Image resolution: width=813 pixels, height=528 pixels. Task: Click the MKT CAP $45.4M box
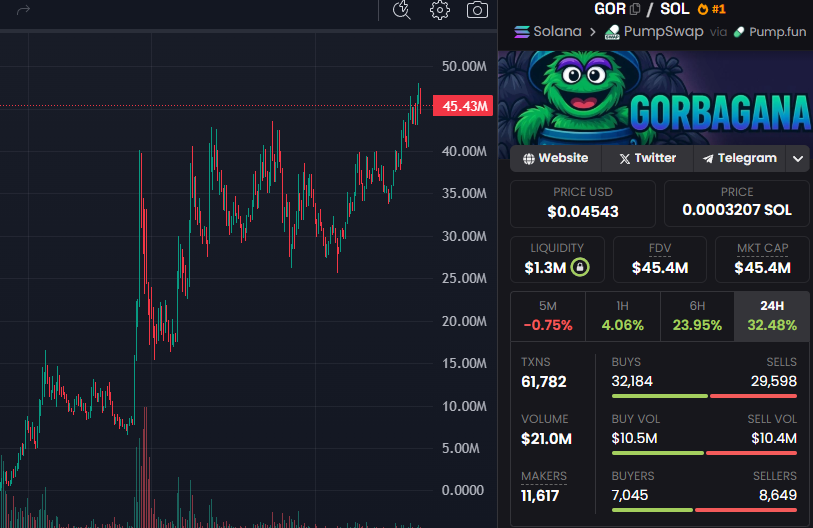tap(762, 259)
